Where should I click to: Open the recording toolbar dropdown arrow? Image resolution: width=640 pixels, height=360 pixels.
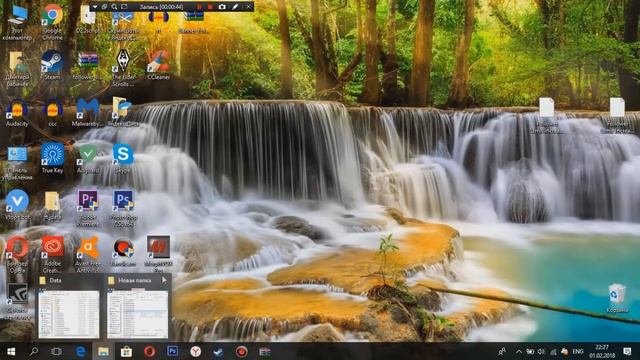95,7
